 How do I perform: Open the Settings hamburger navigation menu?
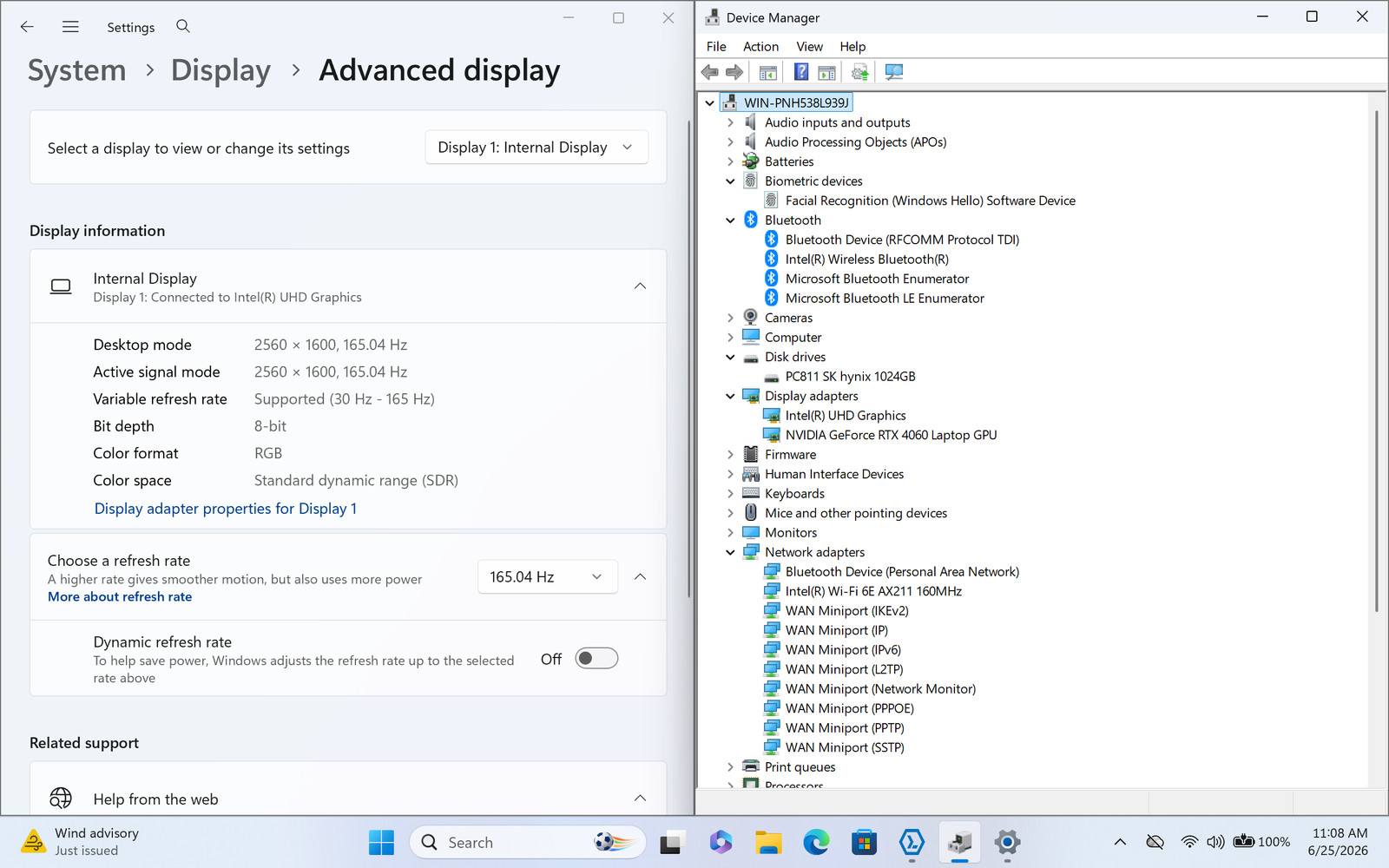70,27
